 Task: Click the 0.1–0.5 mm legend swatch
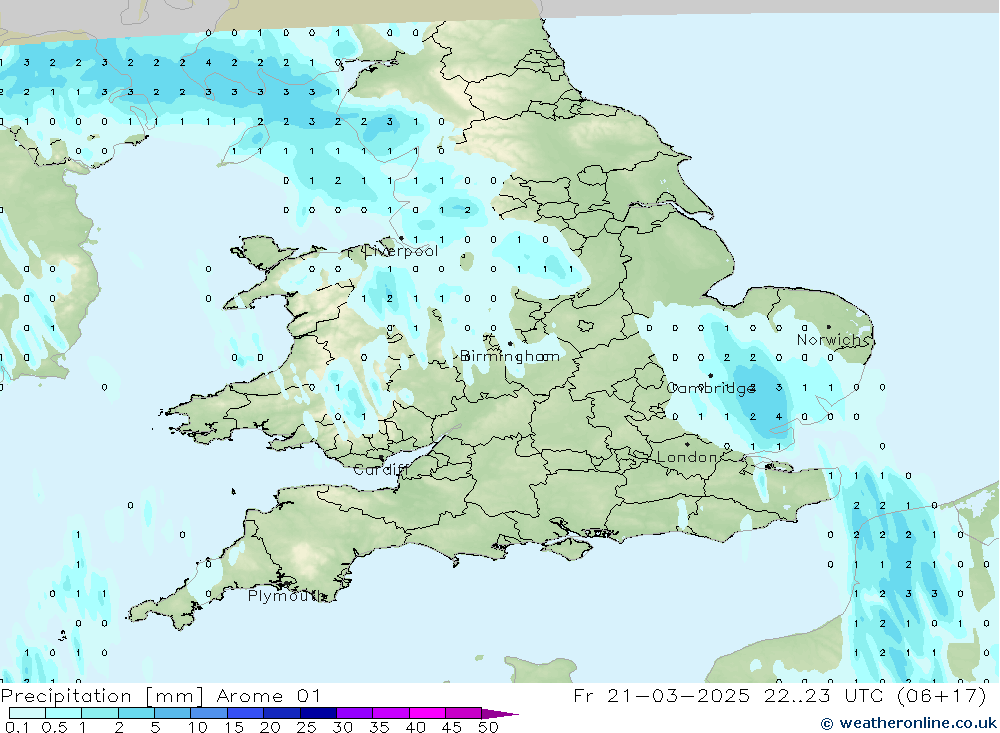[27, 713]
